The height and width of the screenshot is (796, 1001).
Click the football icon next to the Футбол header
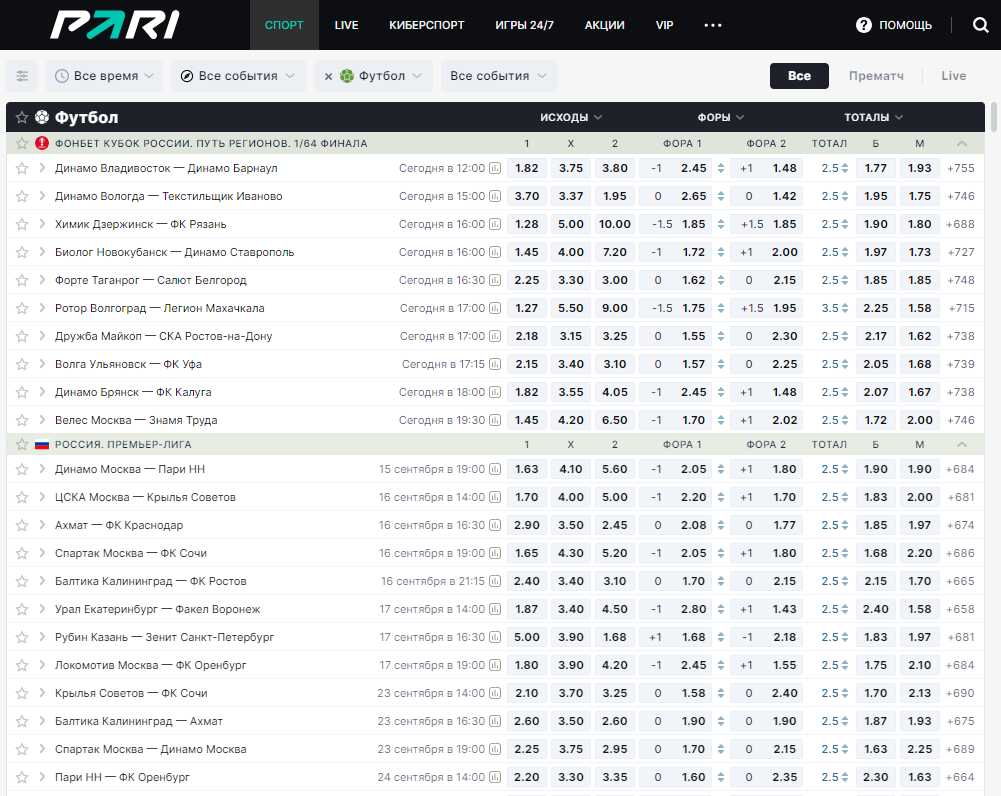(42, 117)
